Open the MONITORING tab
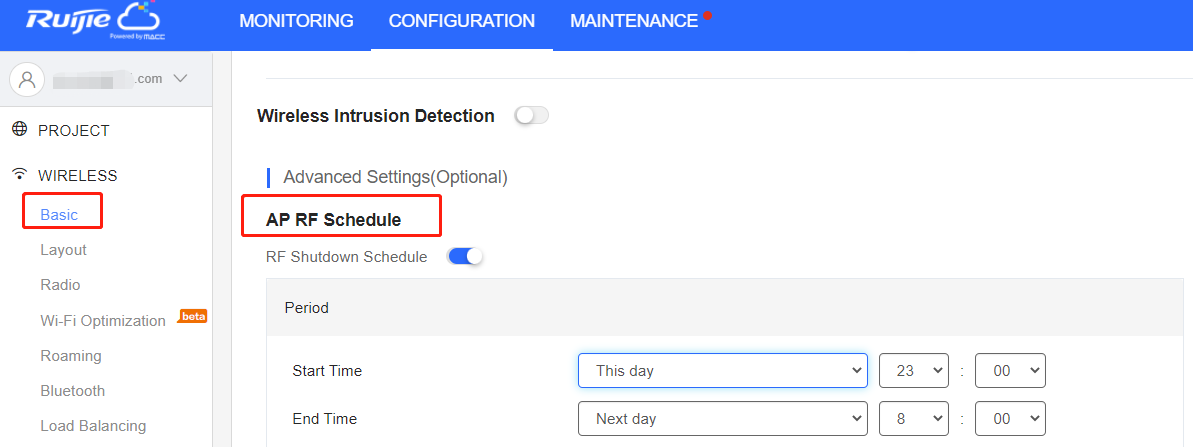1193x447 pixels. [296, 21]
